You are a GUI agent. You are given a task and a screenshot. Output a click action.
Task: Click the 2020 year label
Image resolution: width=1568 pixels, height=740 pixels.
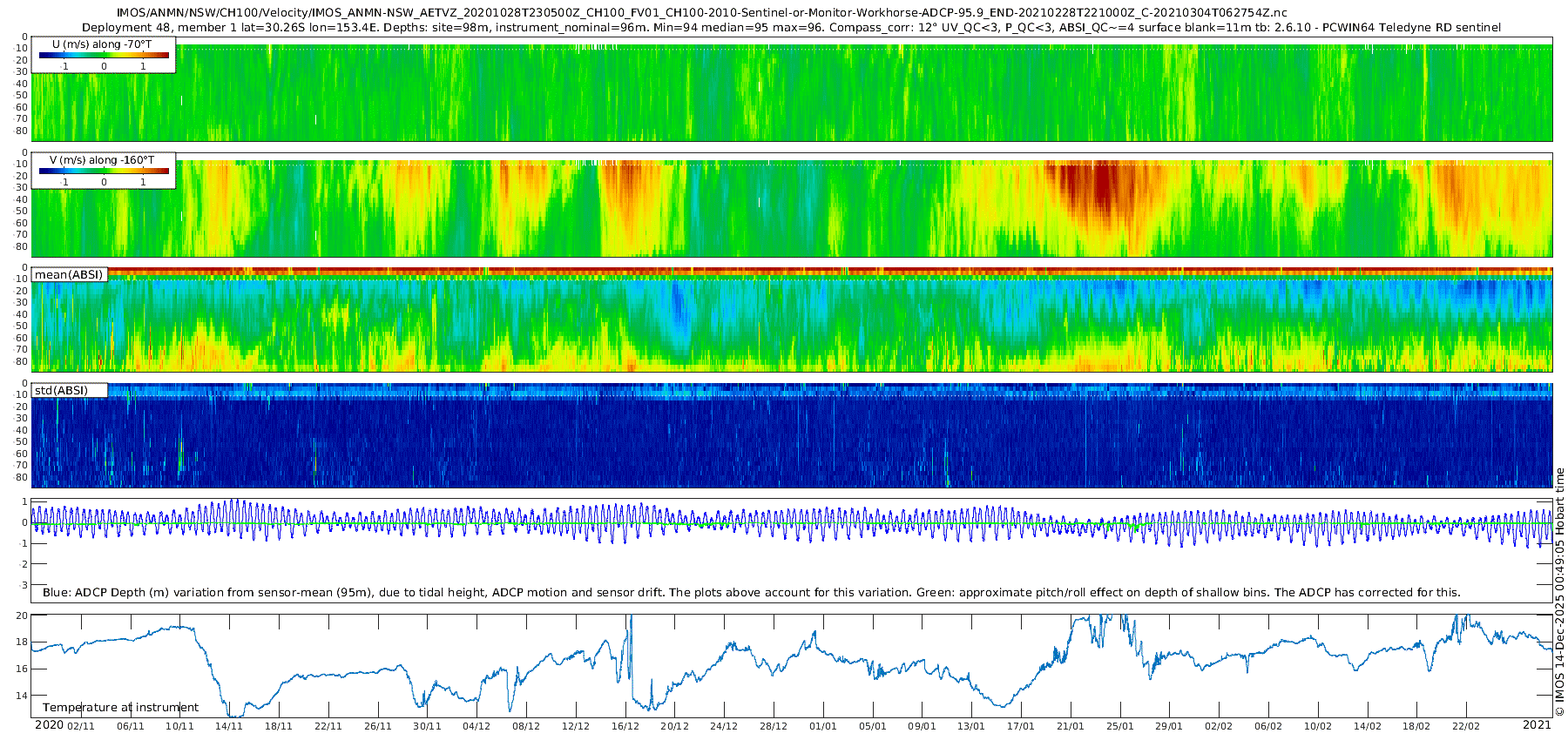tap(49, 725)
